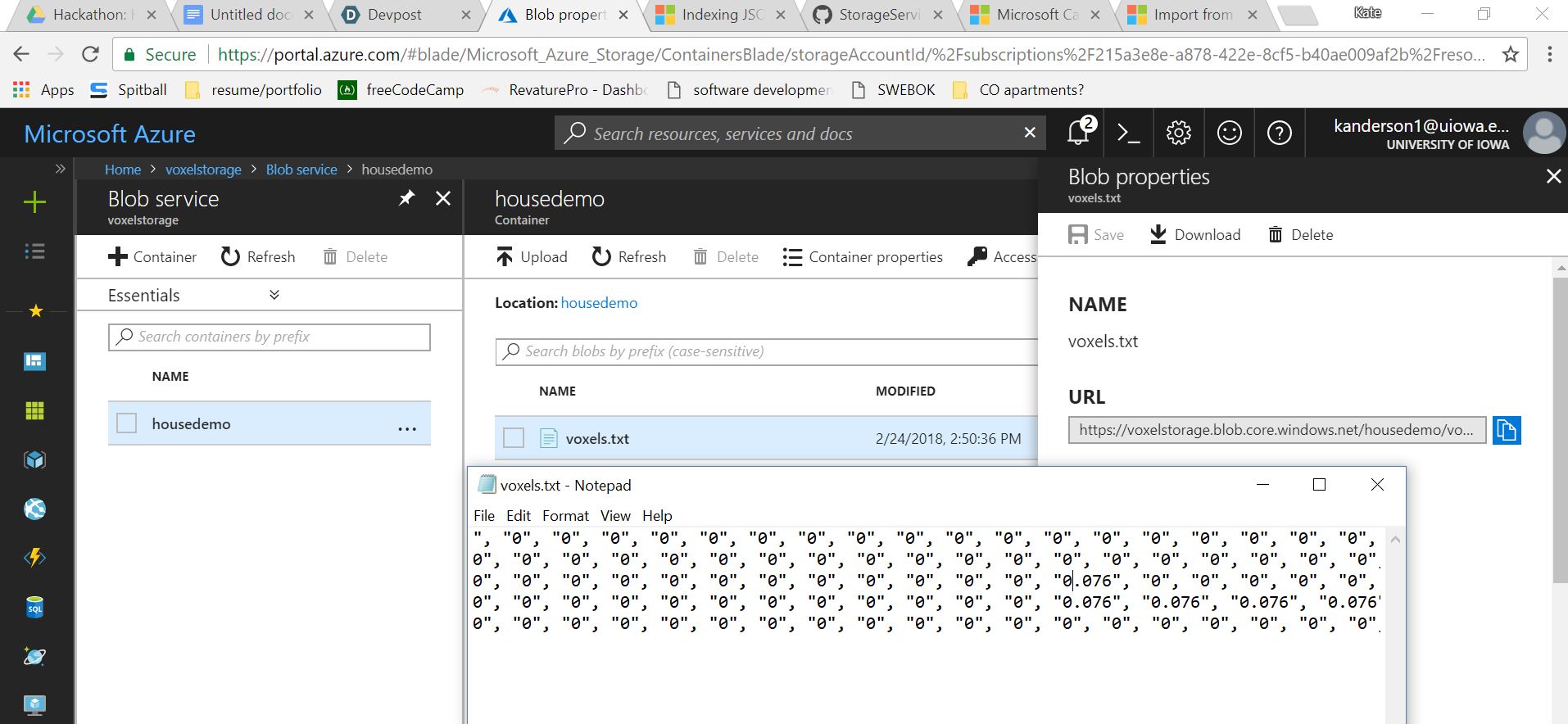Image resolution: width=1568 pixels, height=724 pixels.
Task: Refresh the housedemo blob list
Action: [x=629, y=257]
